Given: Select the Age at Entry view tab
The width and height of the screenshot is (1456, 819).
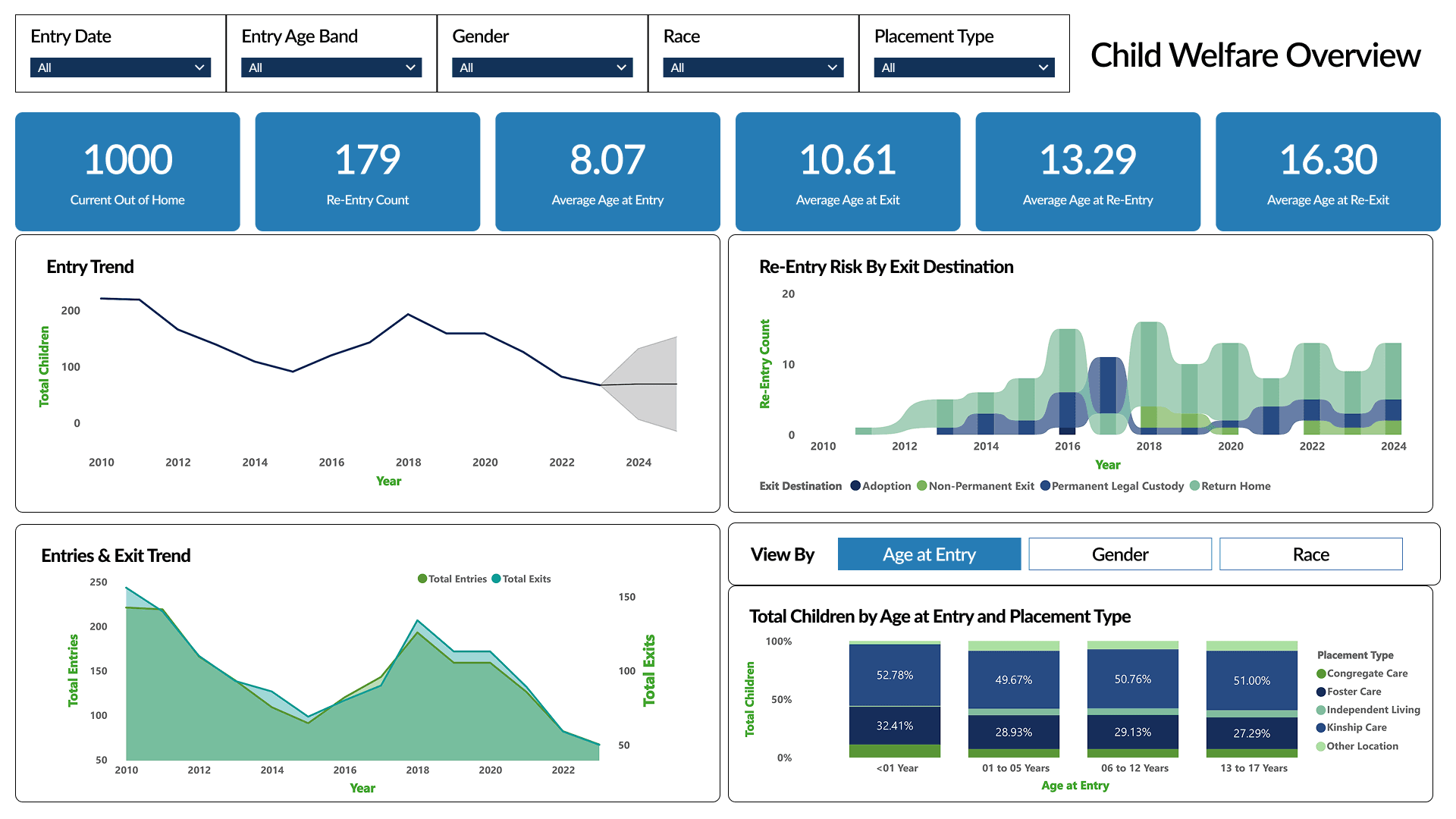Looking at the screenshot, I should 929,554.
